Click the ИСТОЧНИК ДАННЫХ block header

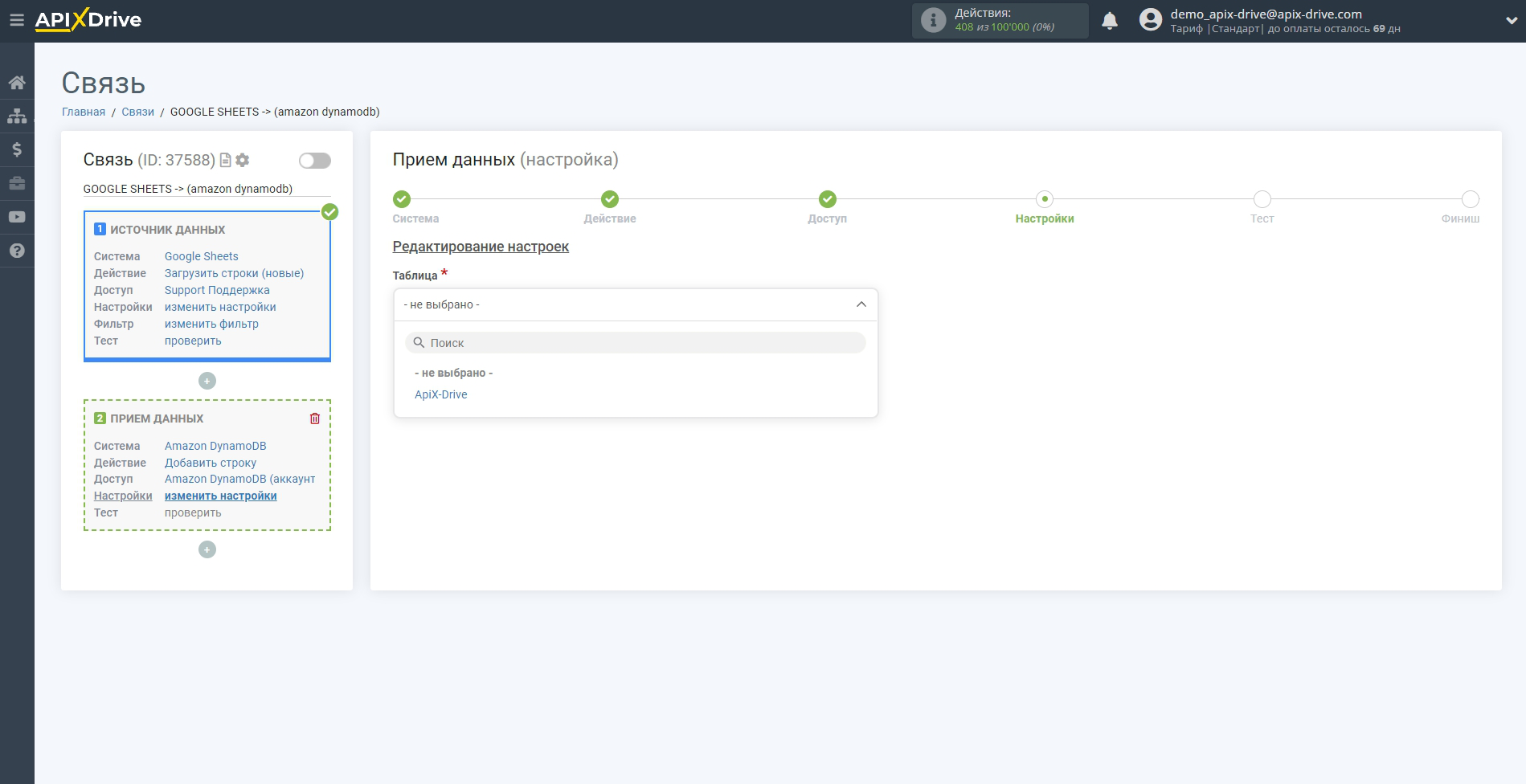click(x=168, y=230)
